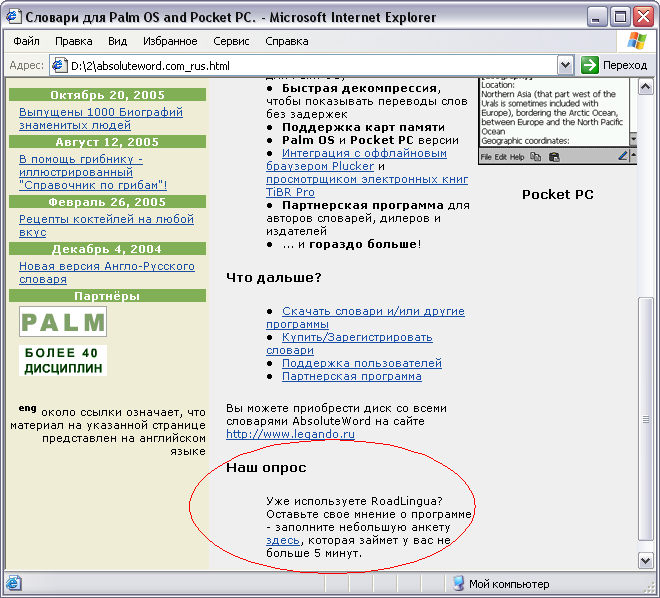Click the page icon in address bar
The height and width of the screenshot is (598, 660).
(x=59, y=66)
